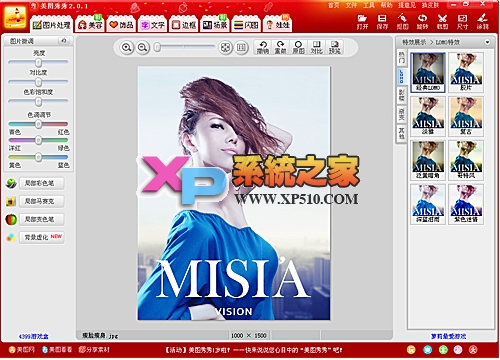Switch to the 闪图 animated image tab
Image resolution: width=500 pixels, height=360 pixels.
pyautogui.click(x=246, y=25)
